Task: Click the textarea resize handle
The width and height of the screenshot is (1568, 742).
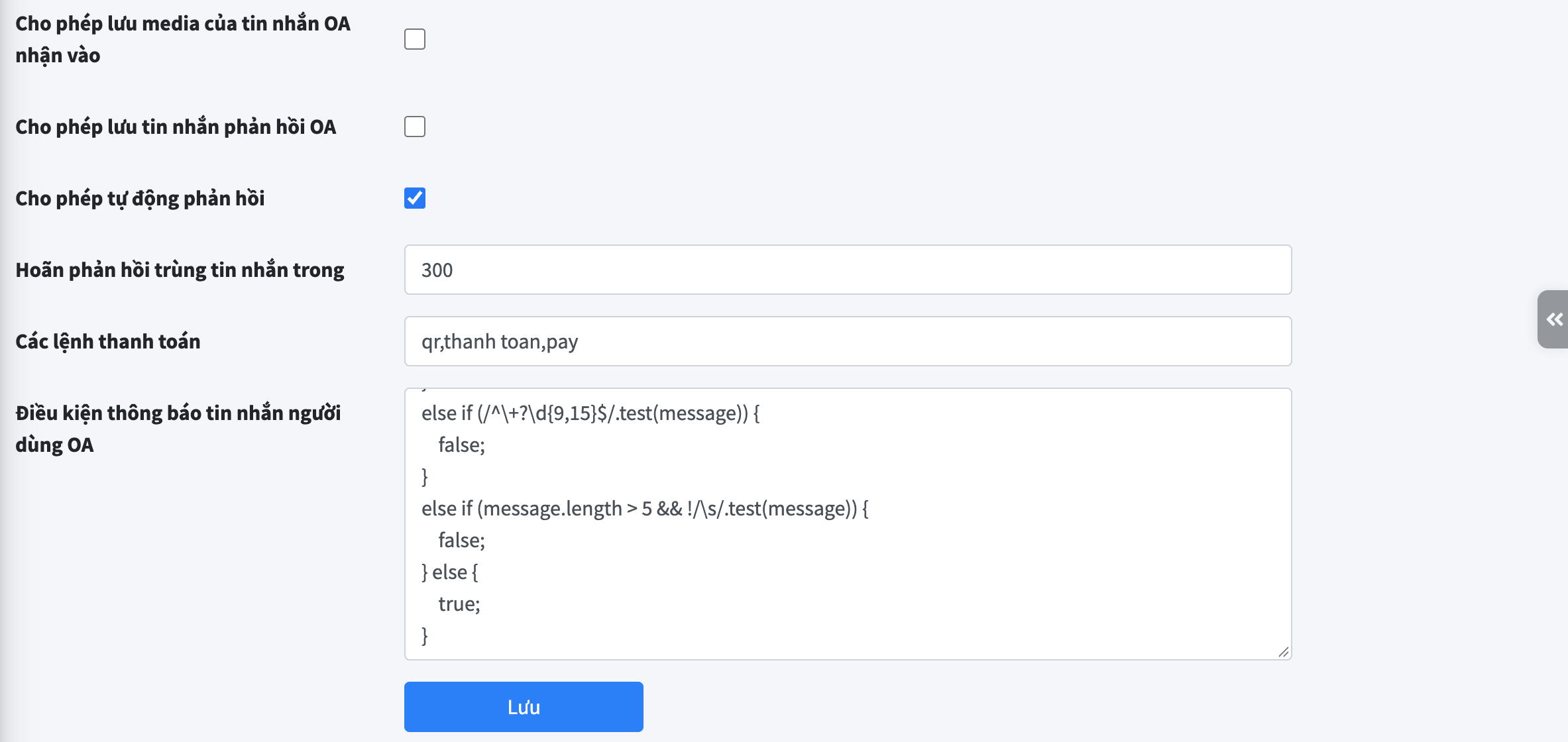Action: click(1283, 652)
